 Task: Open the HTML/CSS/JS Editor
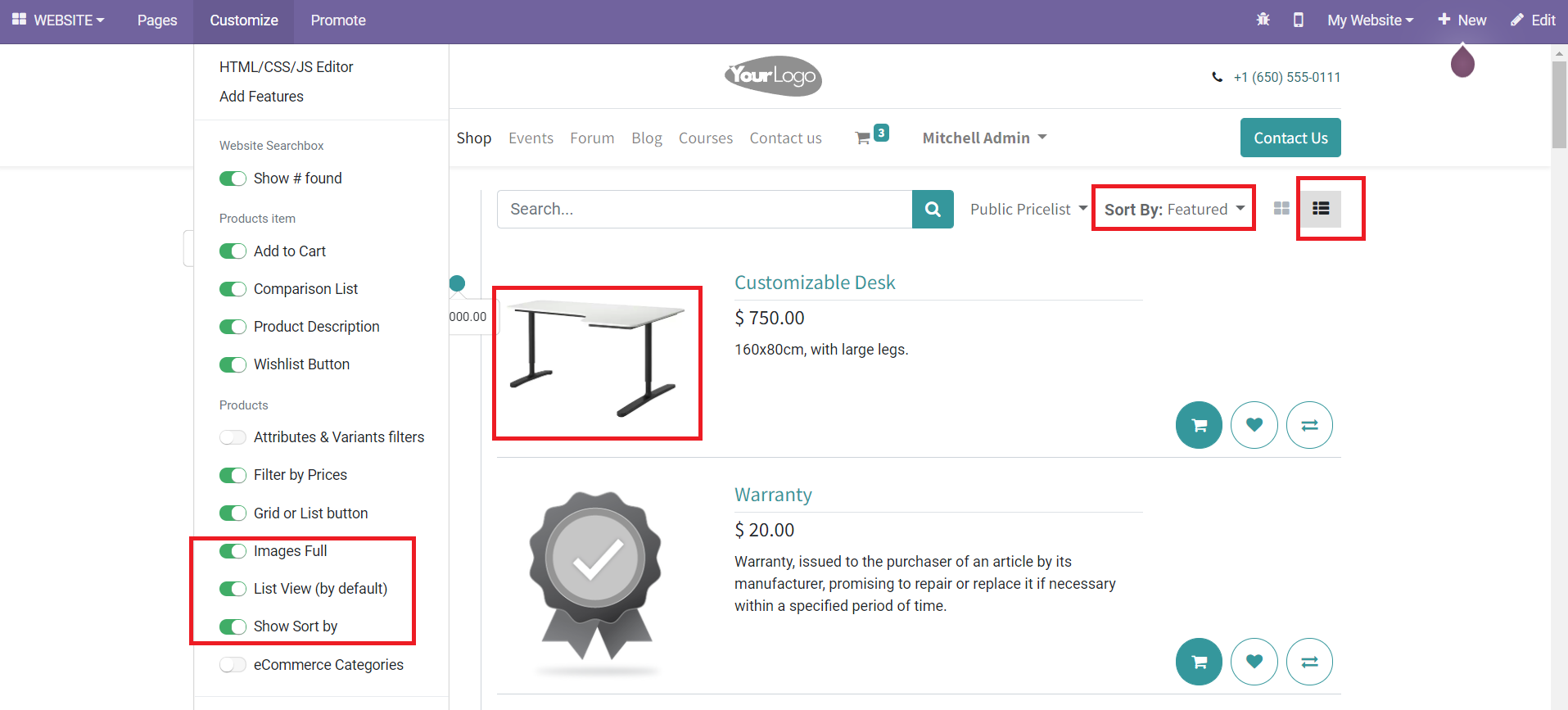(x=286, y=66)
